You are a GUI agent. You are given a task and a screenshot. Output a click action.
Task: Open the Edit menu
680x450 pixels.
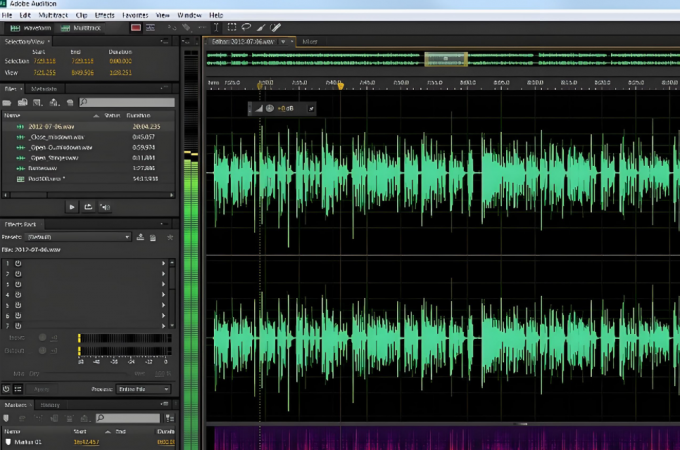point(25,15)
